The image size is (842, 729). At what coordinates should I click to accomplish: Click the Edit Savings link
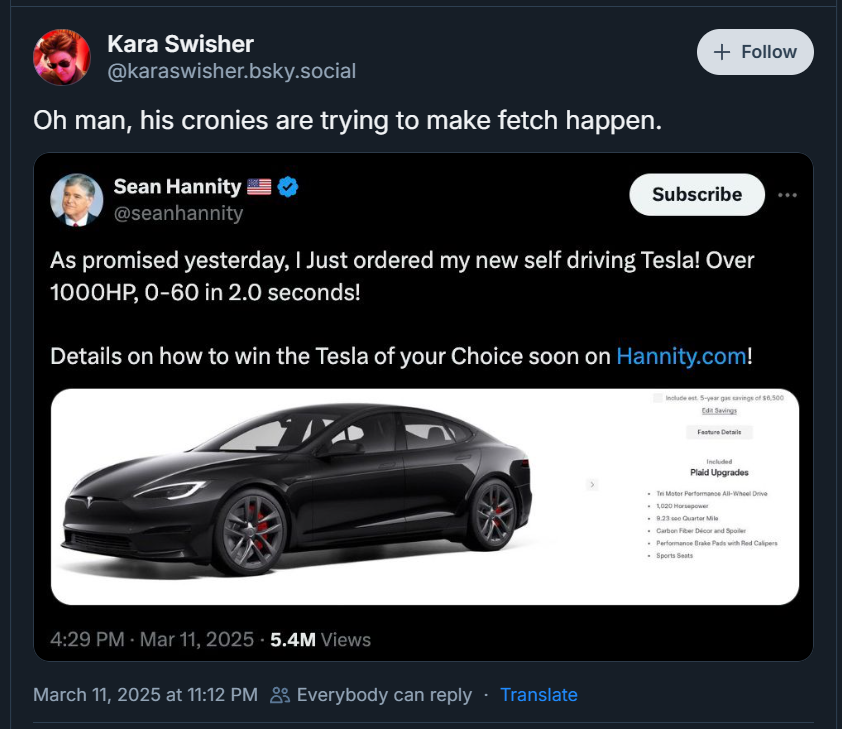(719, 411)
